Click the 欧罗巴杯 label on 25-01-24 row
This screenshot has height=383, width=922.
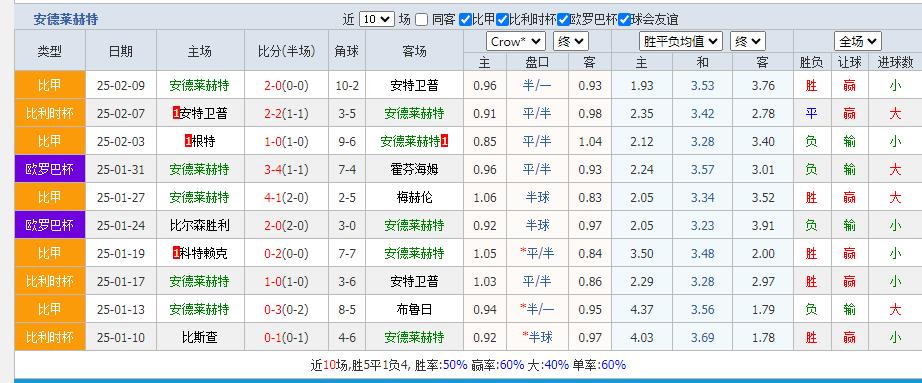[x=50, y=225]
